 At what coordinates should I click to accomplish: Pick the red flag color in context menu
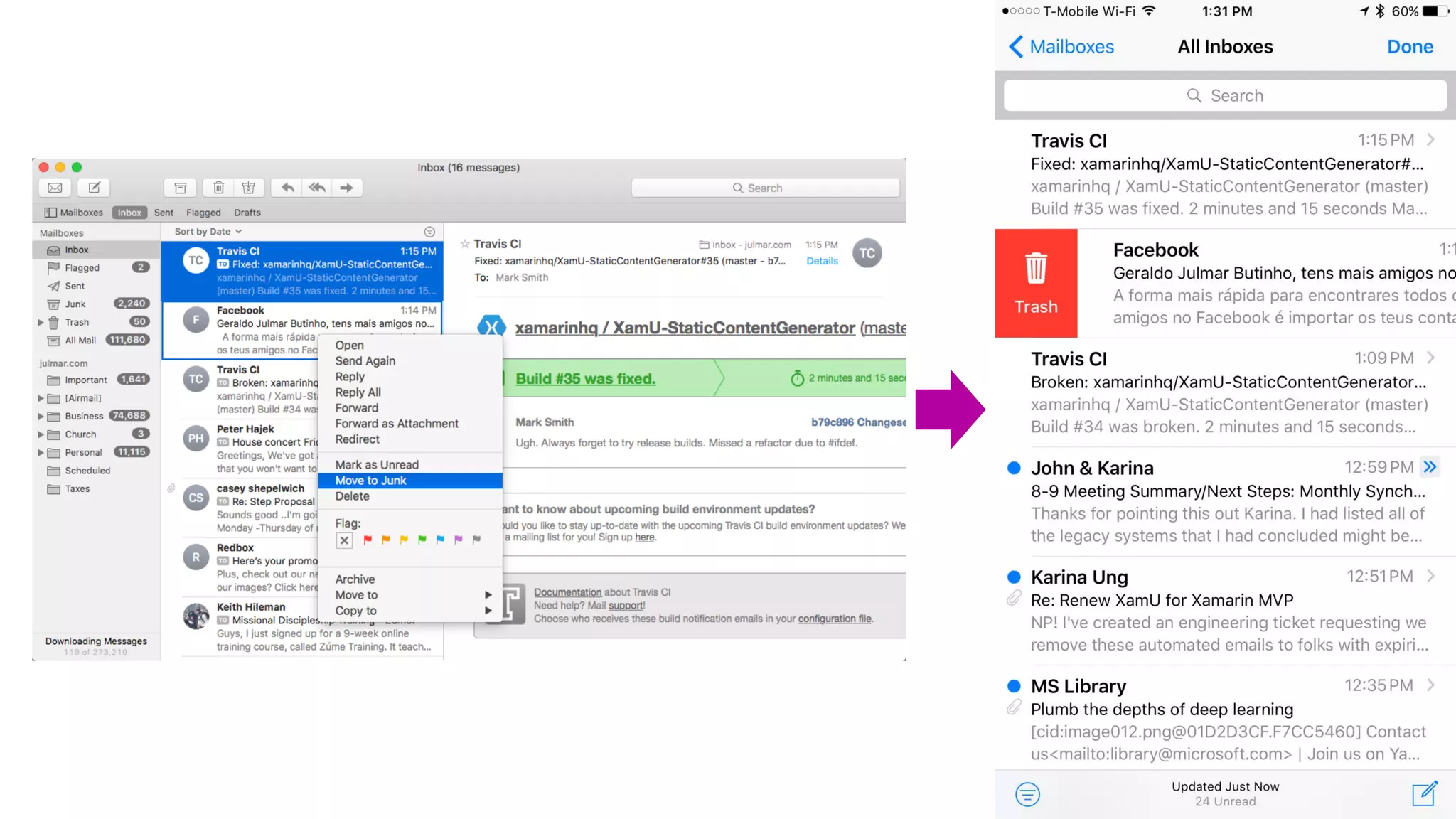click(368, 540)
